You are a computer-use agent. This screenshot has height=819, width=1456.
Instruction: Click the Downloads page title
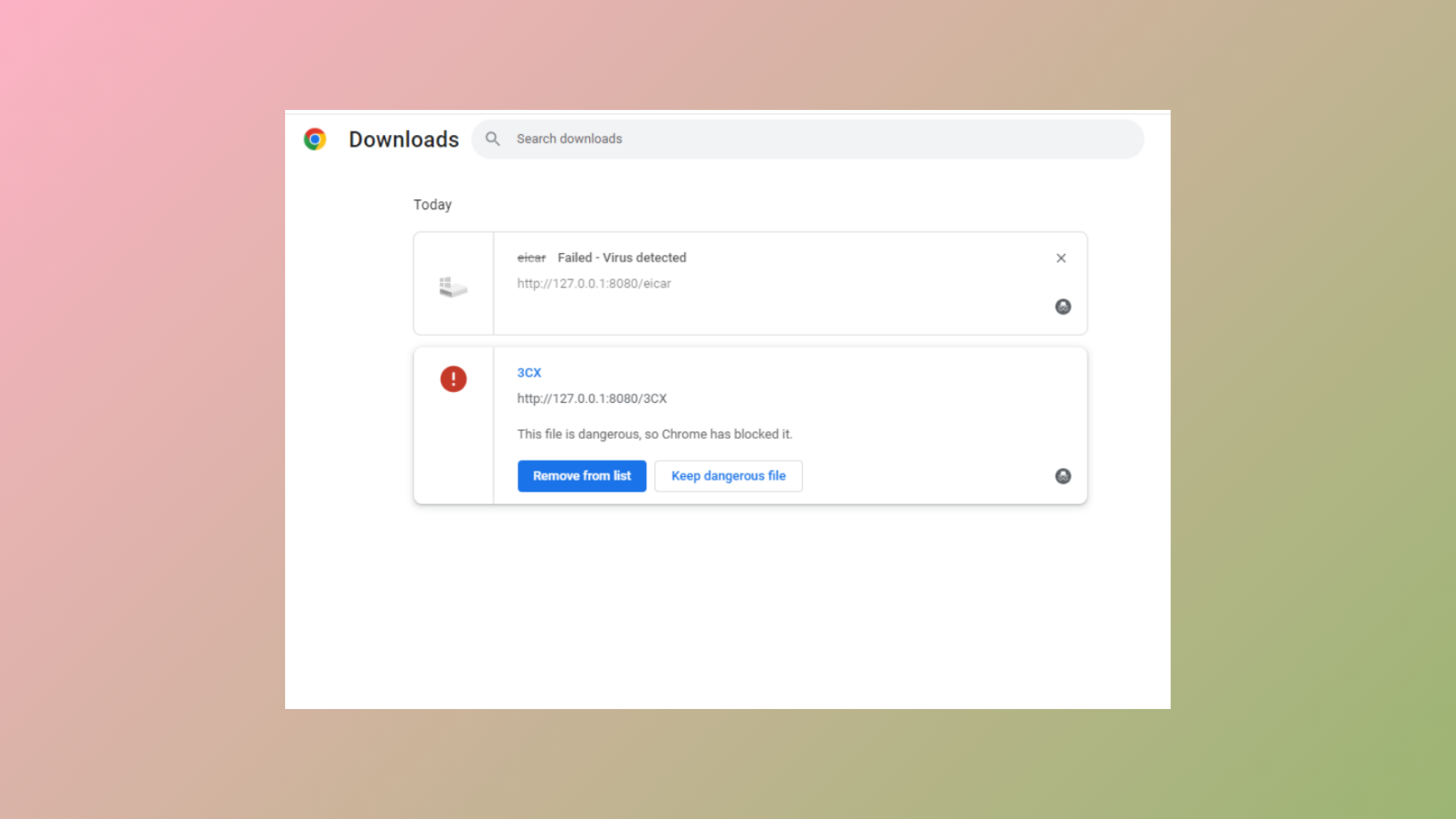click(403, 139)
